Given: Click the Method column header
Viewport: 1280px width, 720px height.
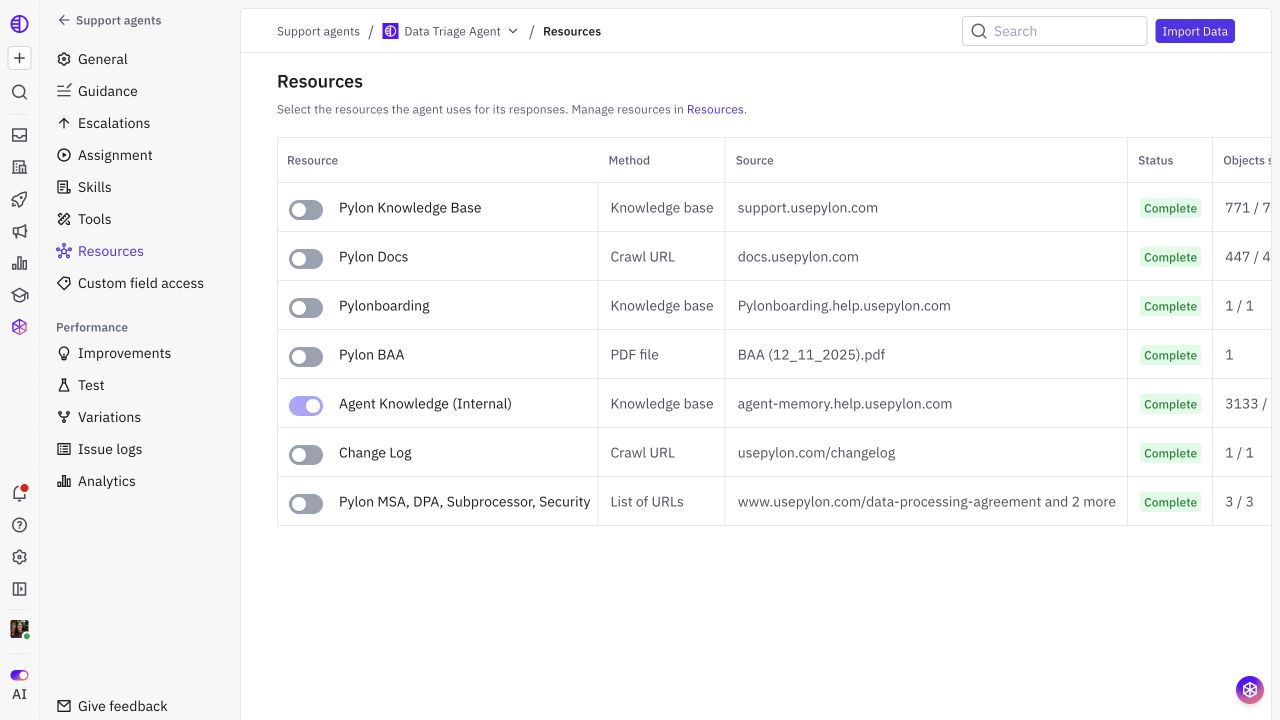Looking at the screenshot, I should (629, 160).
